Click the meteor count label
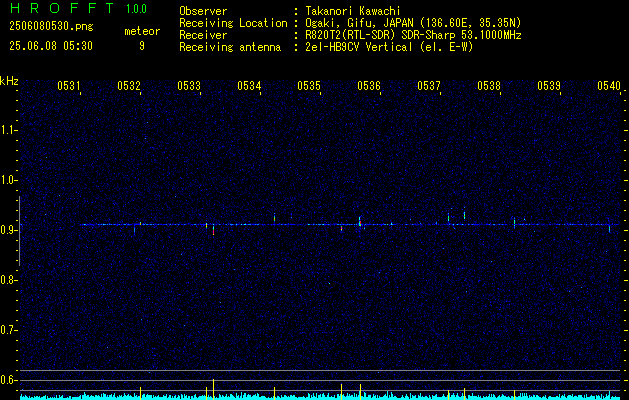This screenshot has height=400, width=629. pos(142,31)
